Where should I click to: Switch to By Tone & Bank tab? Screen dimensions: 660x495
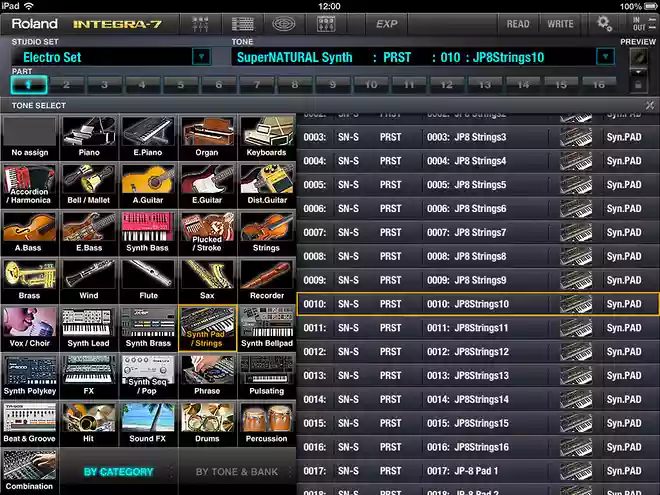[x=237, y=472]
